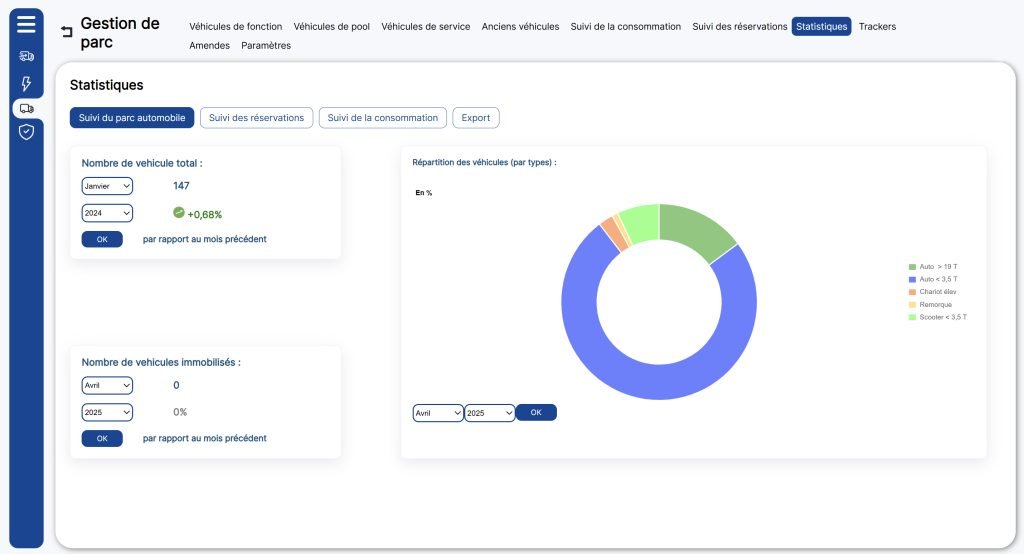This screenshot has height=554, width=1024.
Task: Click the +0,68% variation value
Action: click(204, 214)
